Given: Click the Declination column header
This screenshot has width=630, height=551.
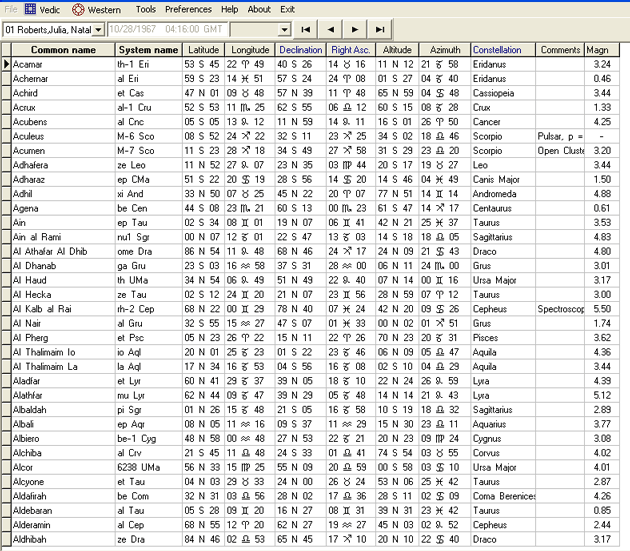Looking at the screenshot, I should point(301,50).
